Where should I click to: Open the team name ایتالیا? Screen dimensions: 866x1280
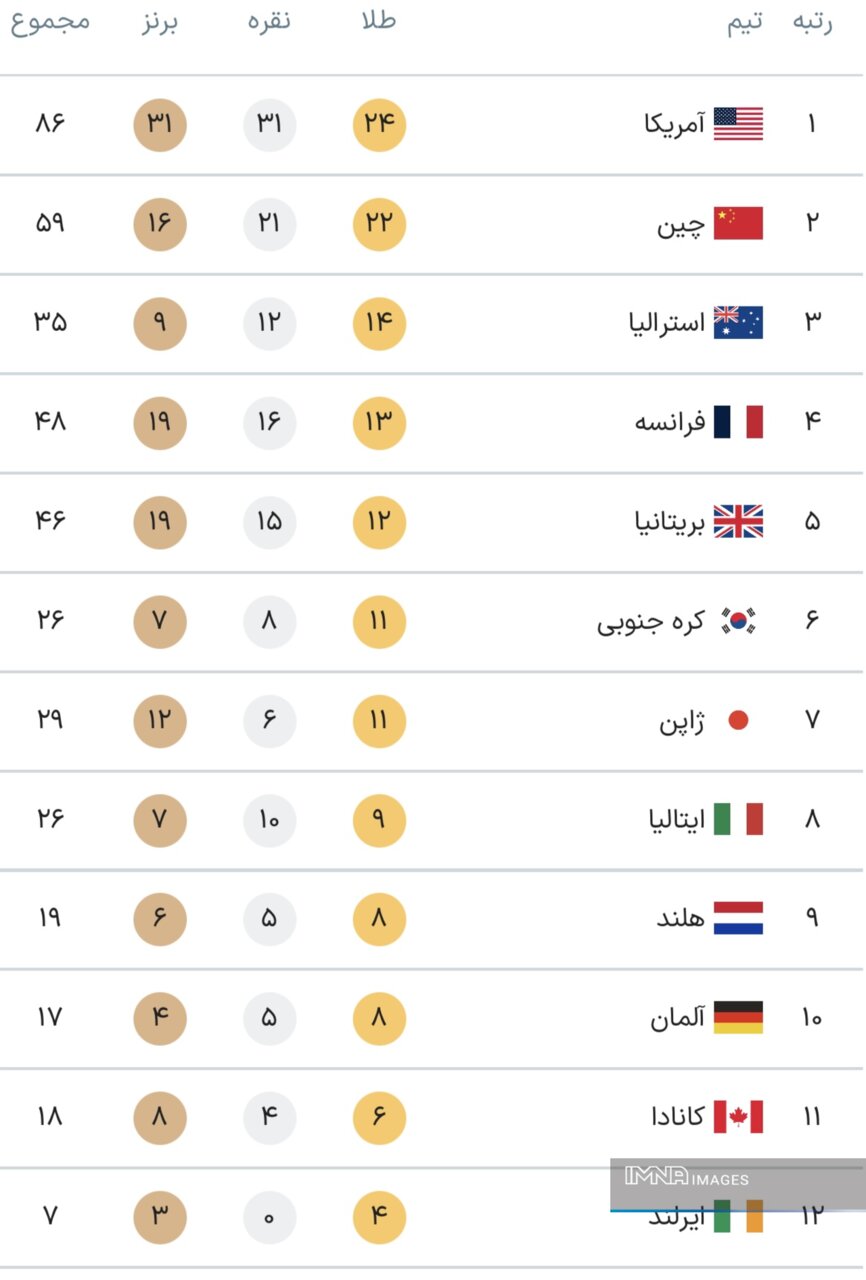click(x=676, y=820)
